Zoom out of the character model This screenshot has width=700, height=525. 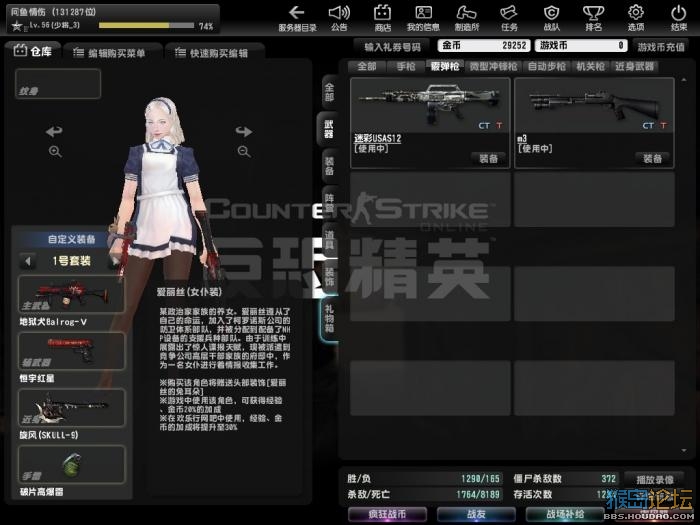click(x=244, y=152)
